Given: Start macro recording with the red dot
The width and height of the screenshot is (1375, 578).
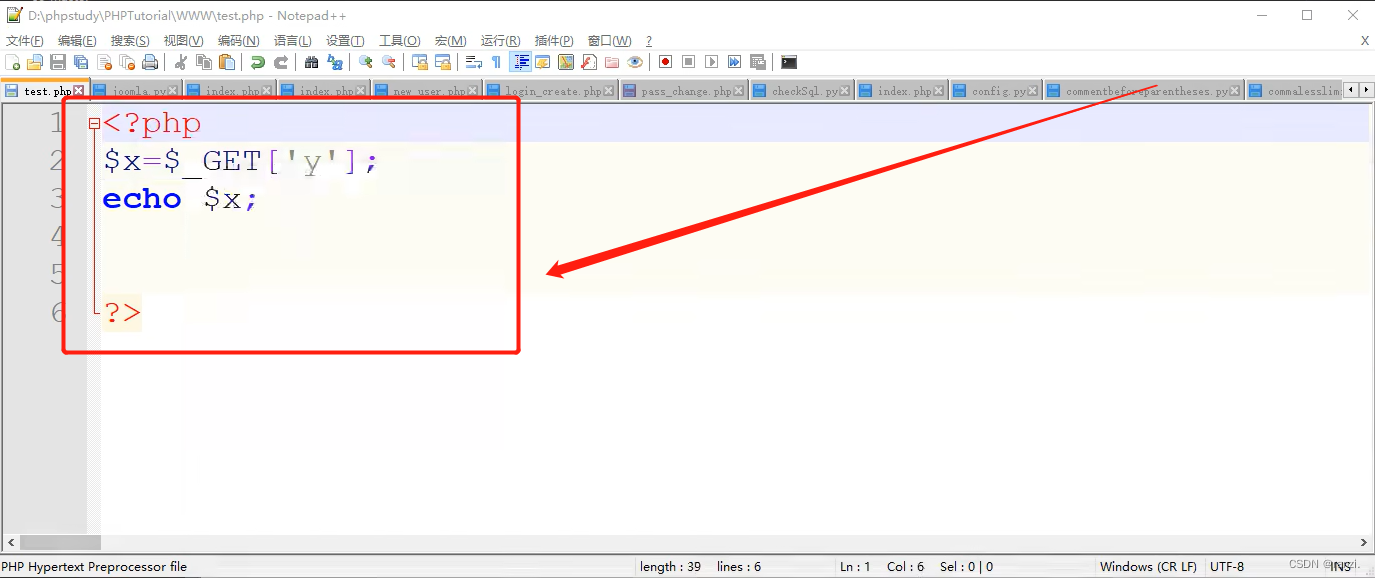Looking at the screenshot, I should point(664,61).
